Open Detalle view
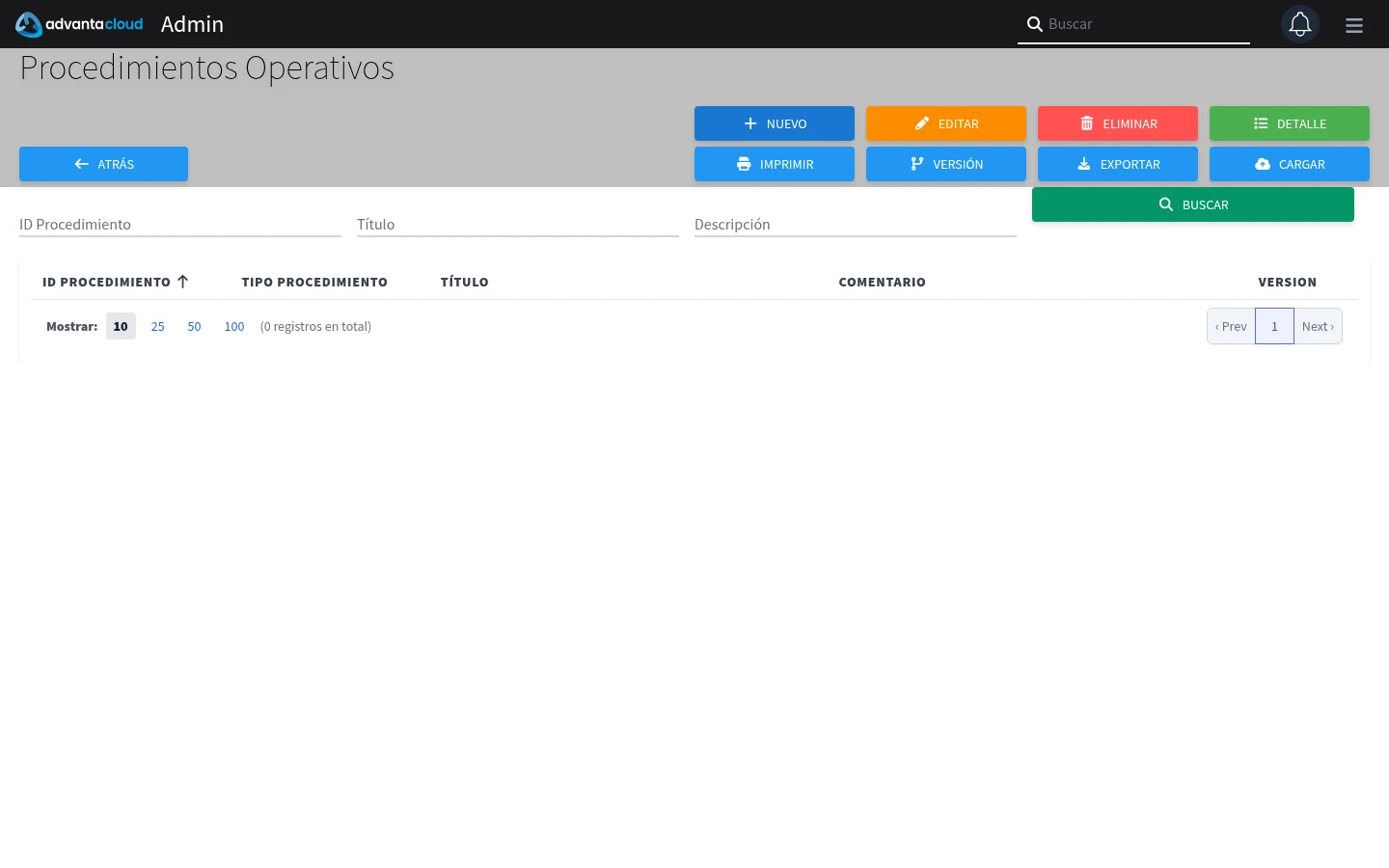This screenshot has height=868, width=1389. tap(1290, 123)
